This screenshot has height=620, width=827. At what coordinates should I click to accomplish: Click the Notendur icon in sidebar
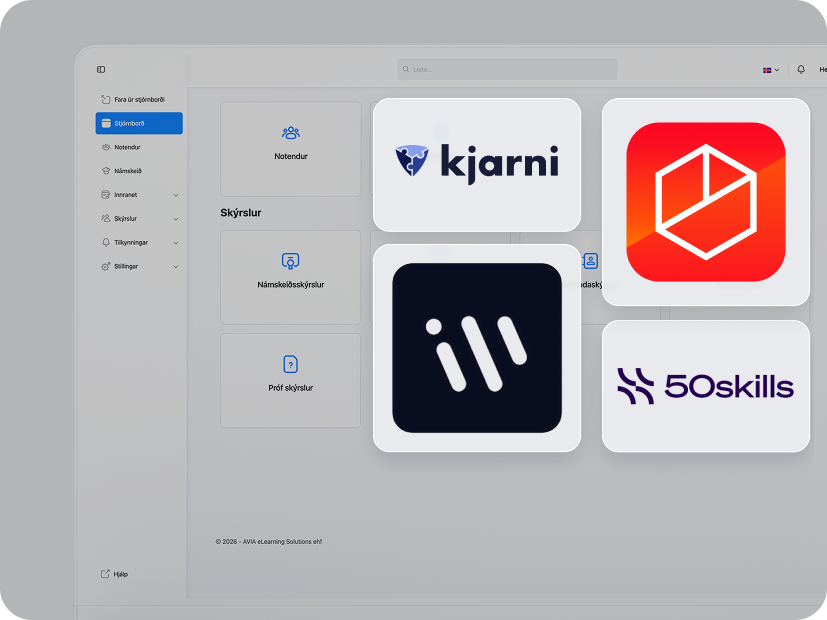tap(106, 147)
